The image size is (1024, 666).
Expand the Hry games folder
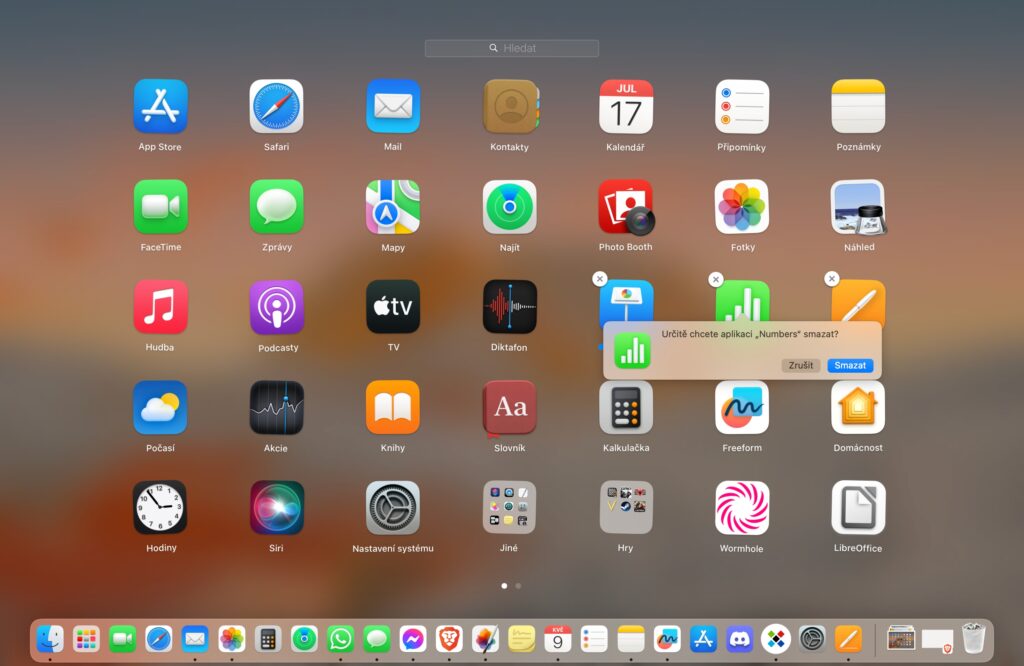click(x=626, y=508)
